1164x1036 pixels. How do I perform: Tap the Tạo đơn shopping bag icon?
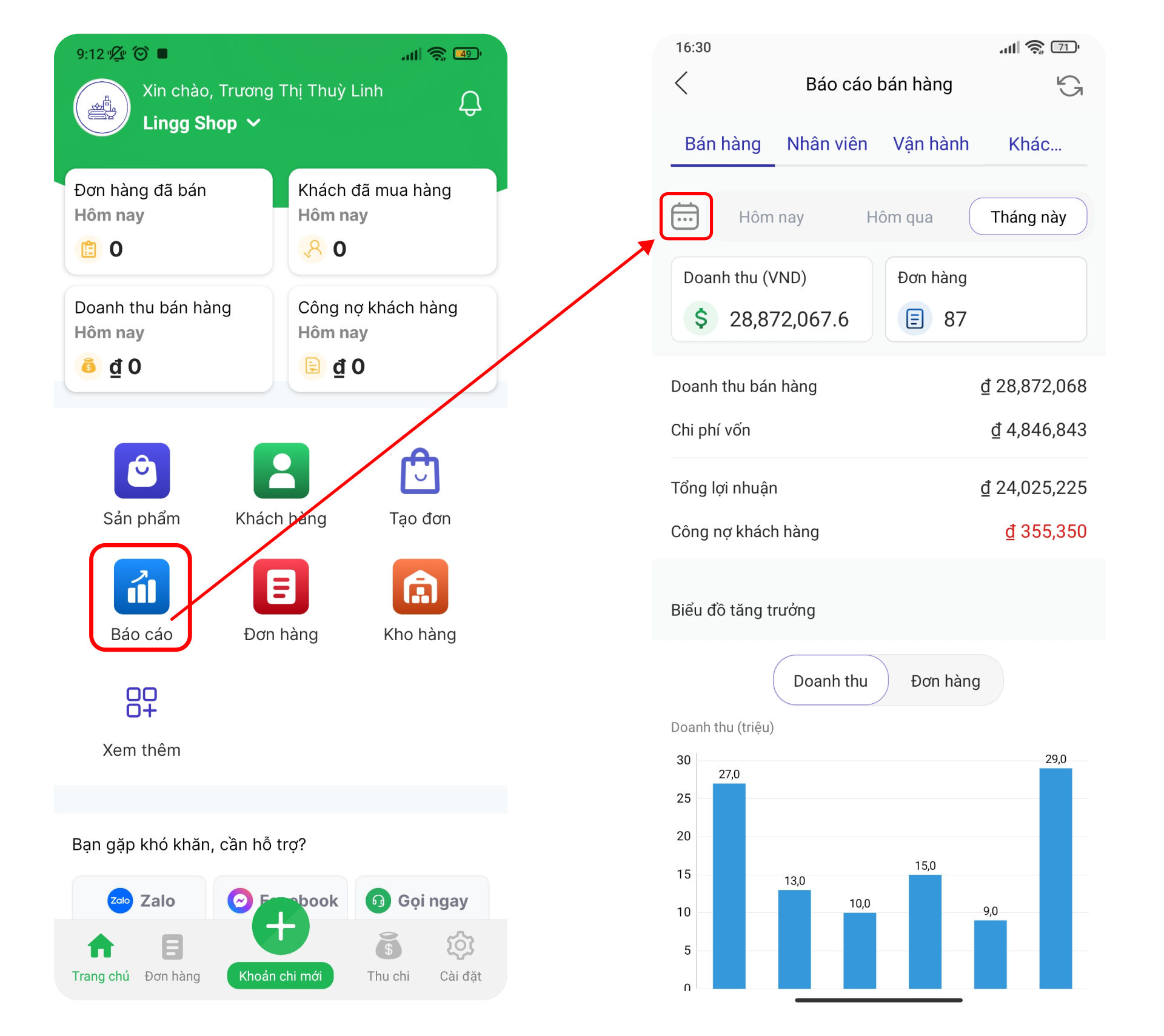coord(420,471)
